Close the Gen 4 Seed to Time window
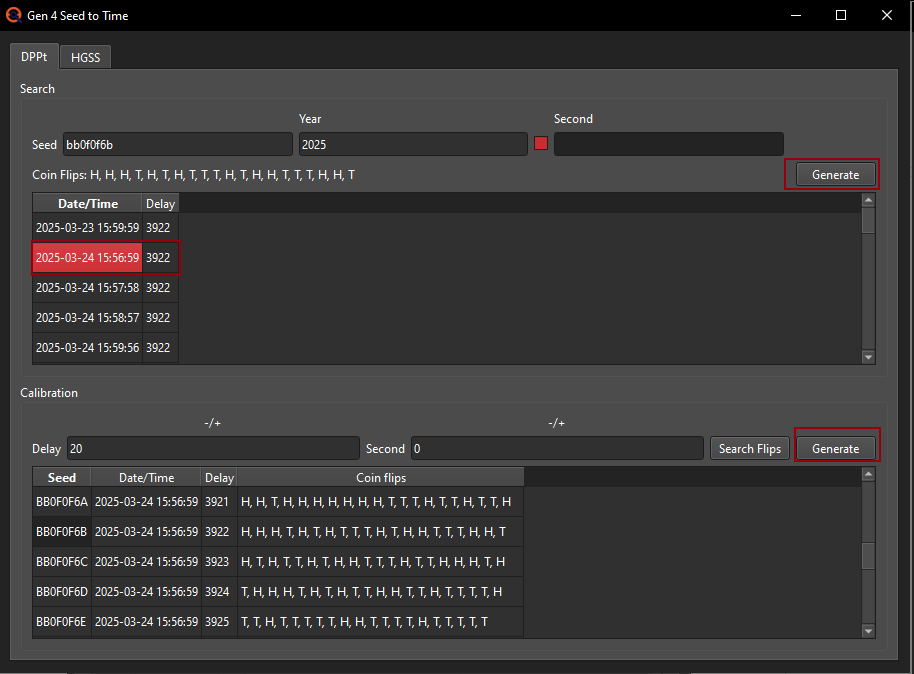This screenshot has height=674, width=914. coord(887,15)
